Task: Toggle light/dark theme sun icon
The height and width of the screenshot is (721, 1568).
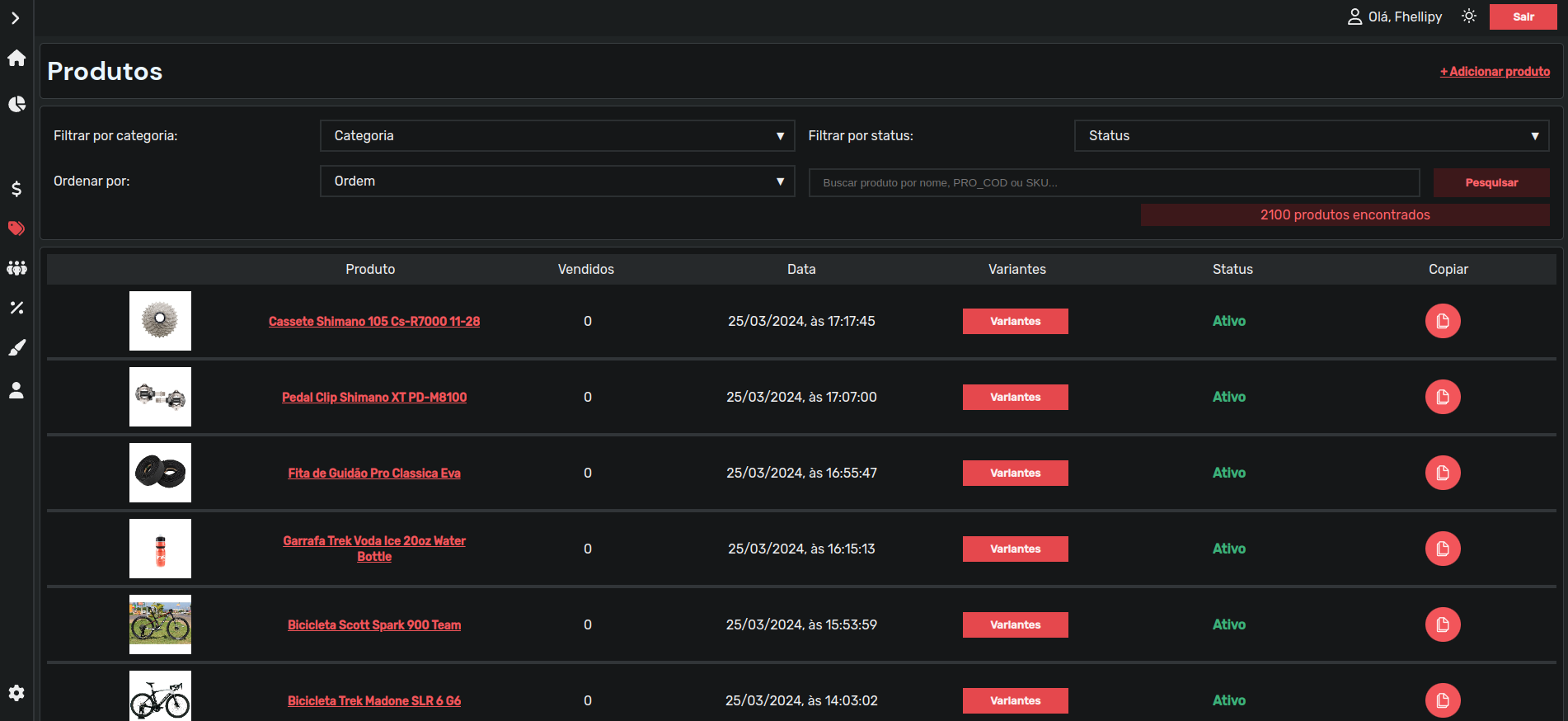Action: (1468, 16)
